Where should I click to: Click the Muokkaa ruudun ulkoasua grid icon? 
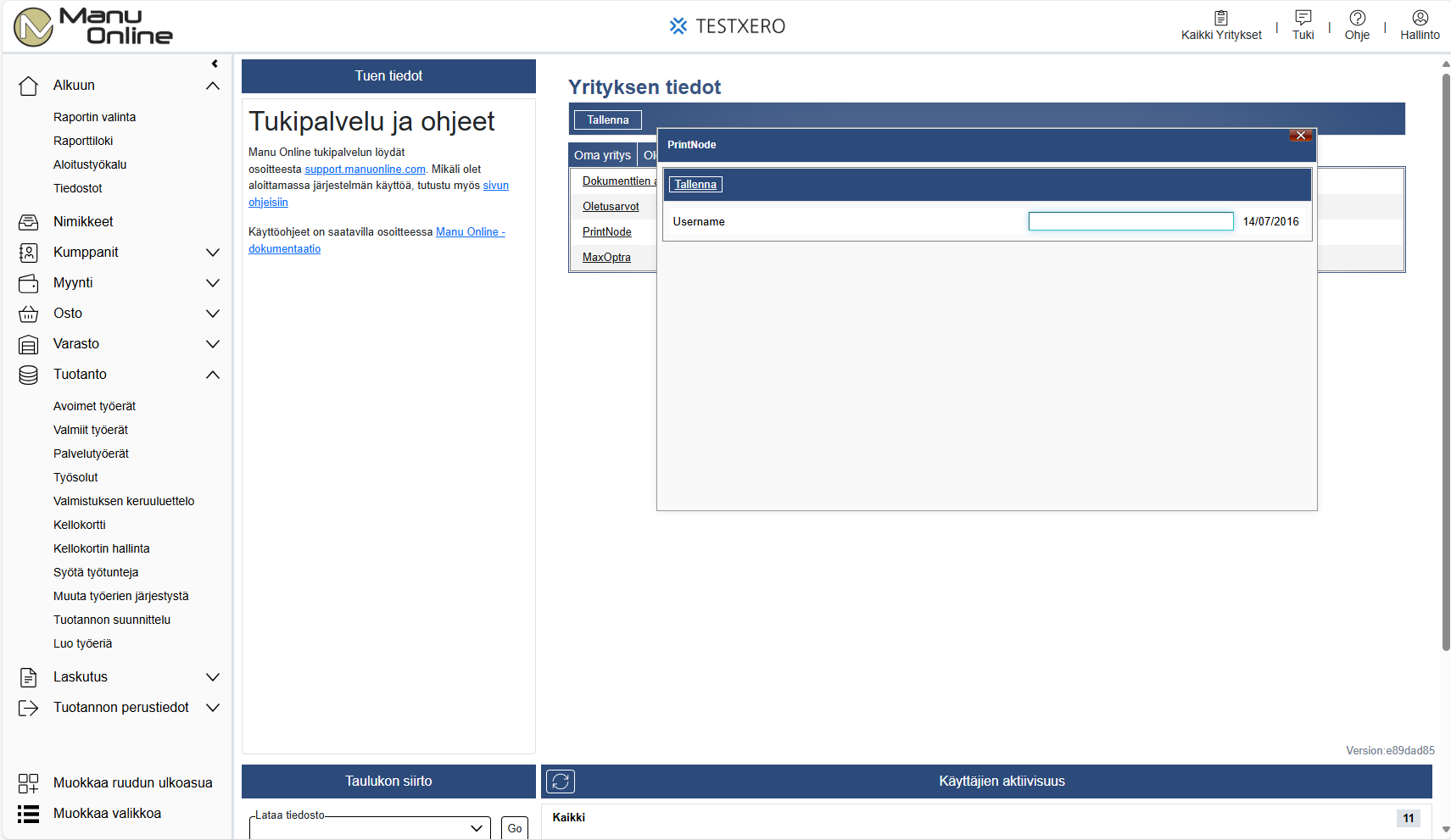point(29,783)
